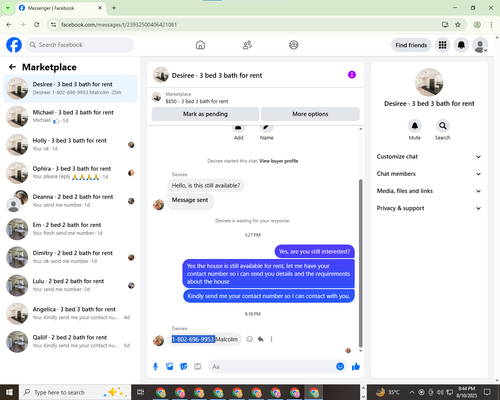Open a new browser tab
Screen dimensions: 500x400
[114, 8]
